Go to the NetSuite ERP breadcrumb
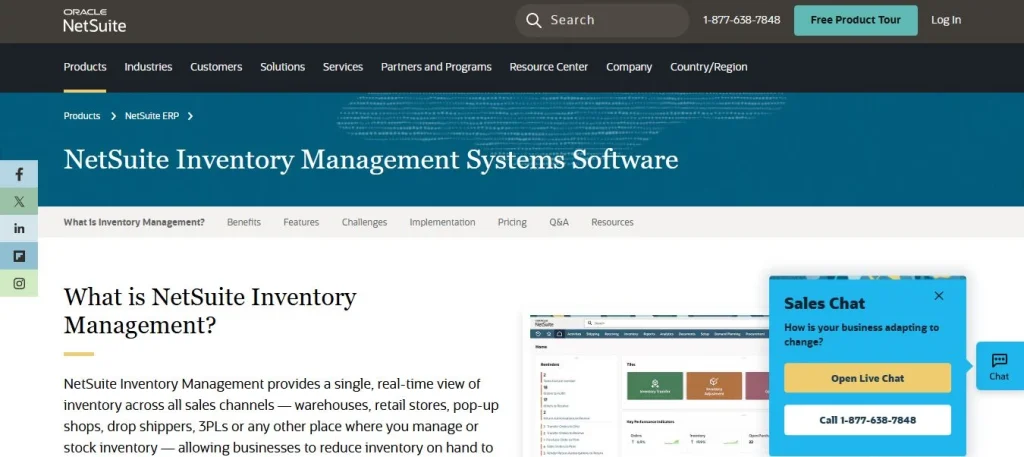Image resolution: width=1024 pixels, height=457 pixels. tap(152, 116)
